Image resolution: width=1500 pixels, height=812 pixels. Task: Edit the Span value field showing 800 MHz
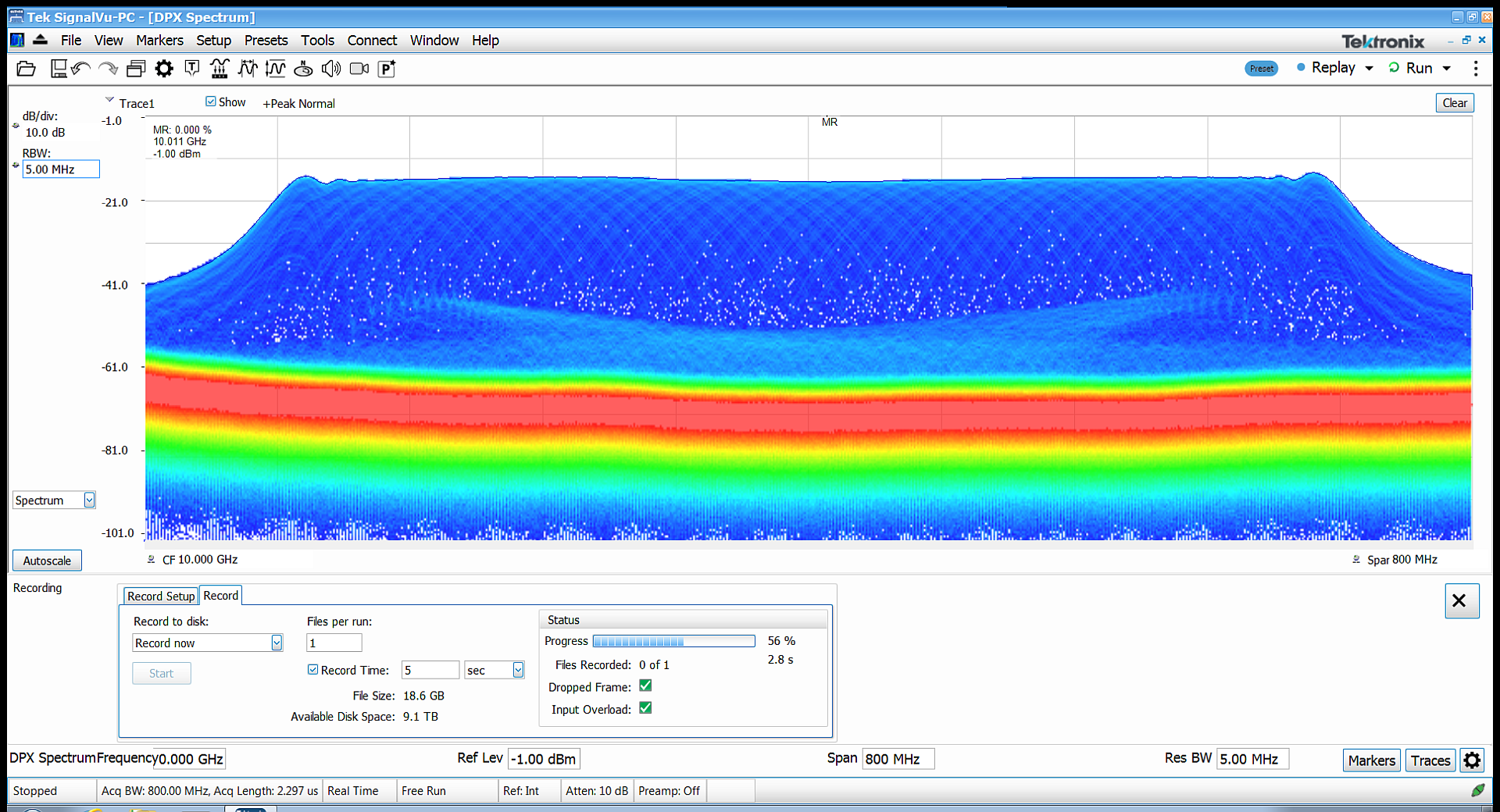click(897, 758)
